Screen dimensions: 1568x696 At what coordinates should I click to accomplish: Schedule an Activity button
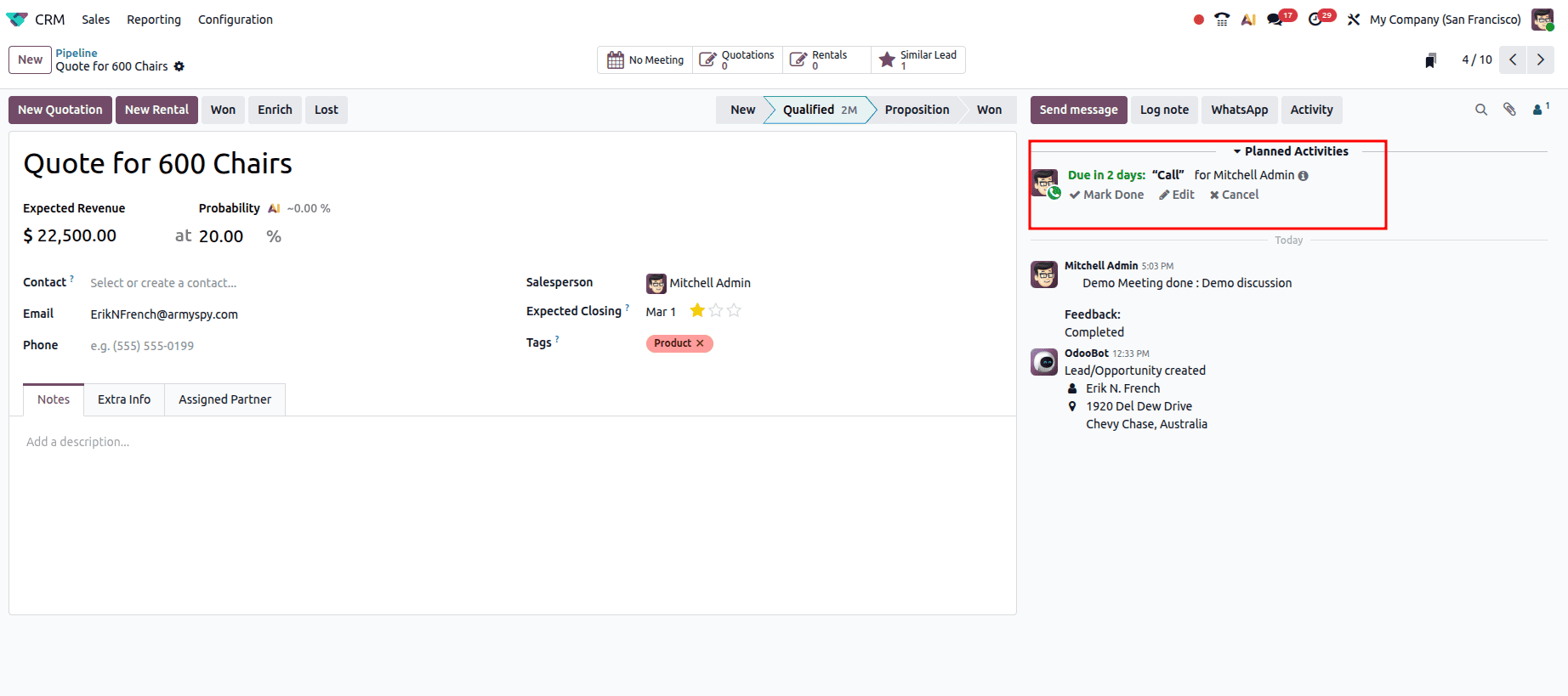(1311, 110)
